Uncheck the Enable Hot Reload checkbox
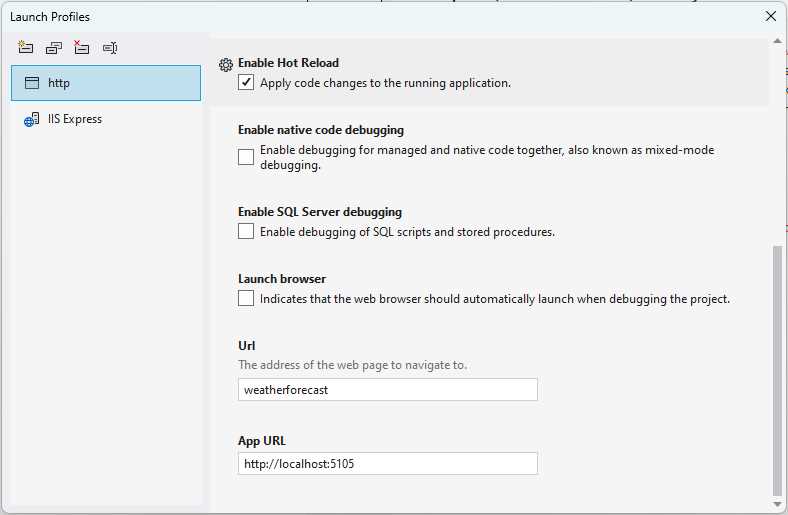This screenshot has width=788, height=515. coord(246,82)
